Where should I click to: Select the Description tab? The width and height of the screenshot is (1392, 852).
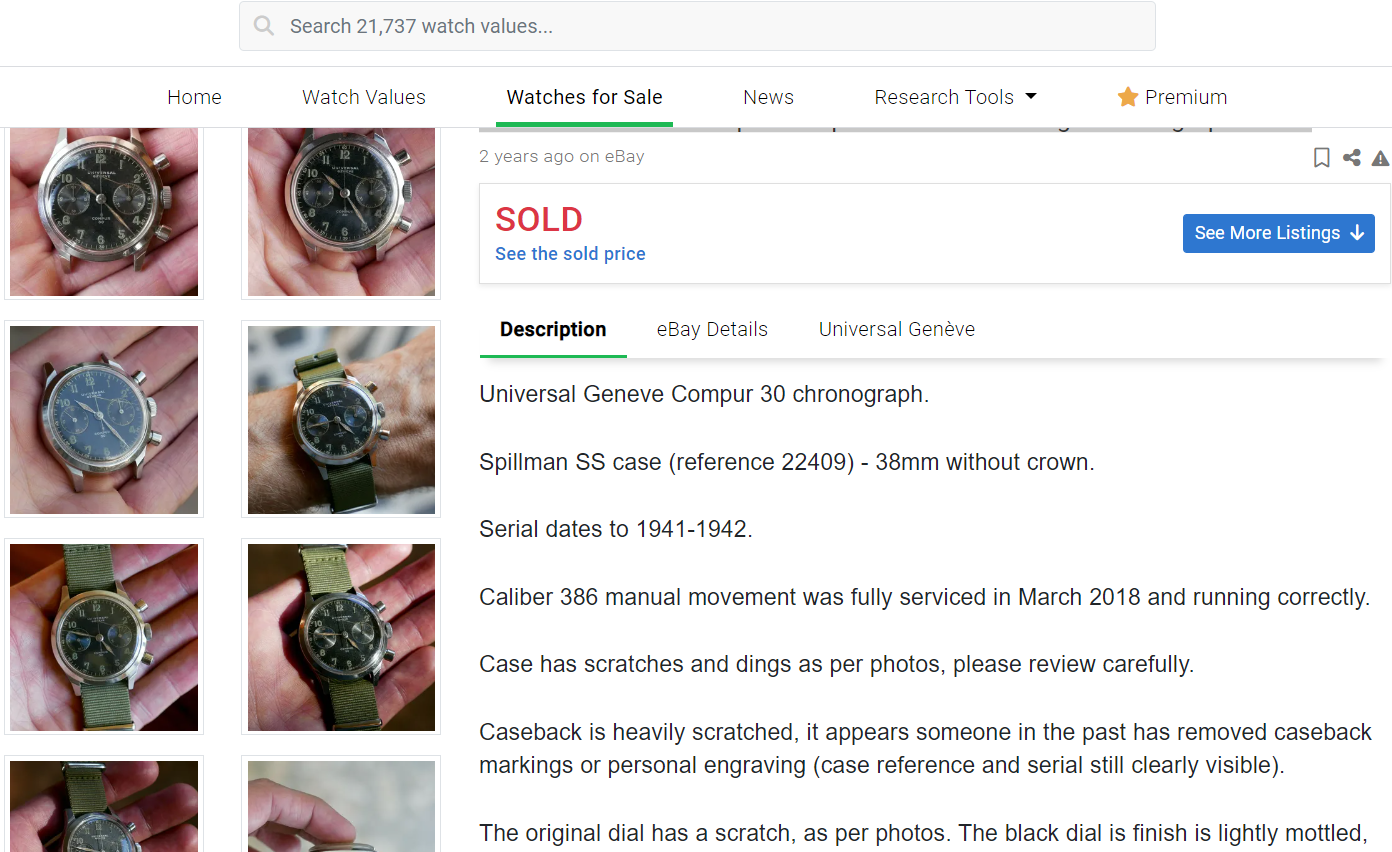tap(553, 329)
